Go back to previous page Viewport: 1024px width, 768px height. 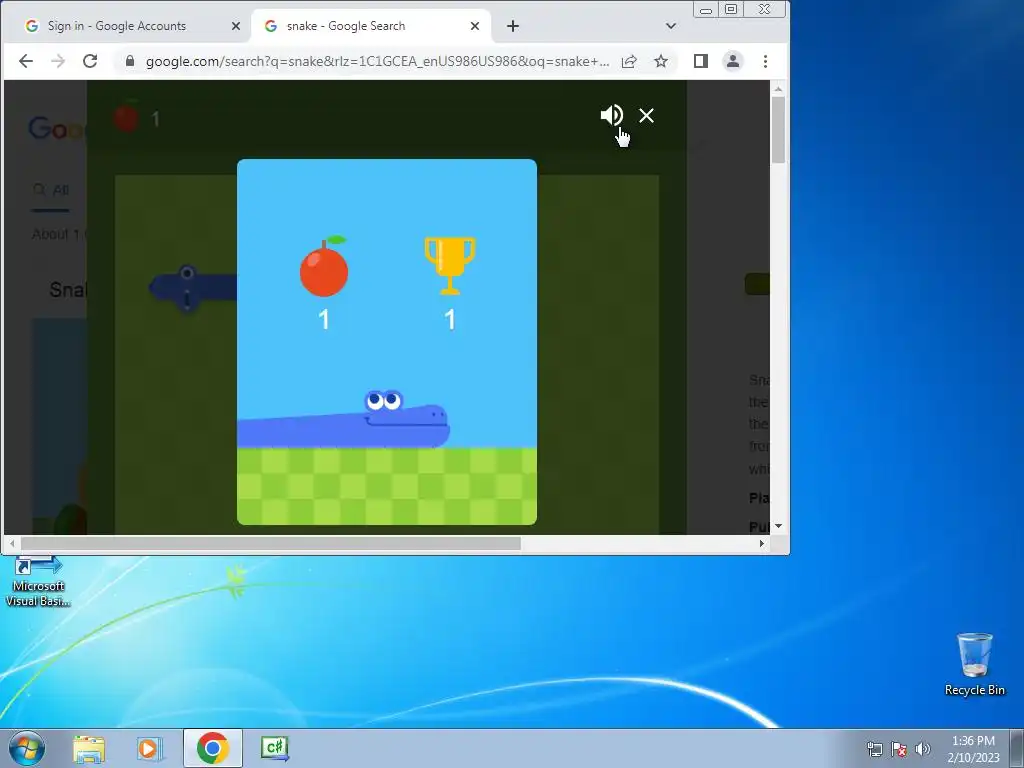point(25,61)
